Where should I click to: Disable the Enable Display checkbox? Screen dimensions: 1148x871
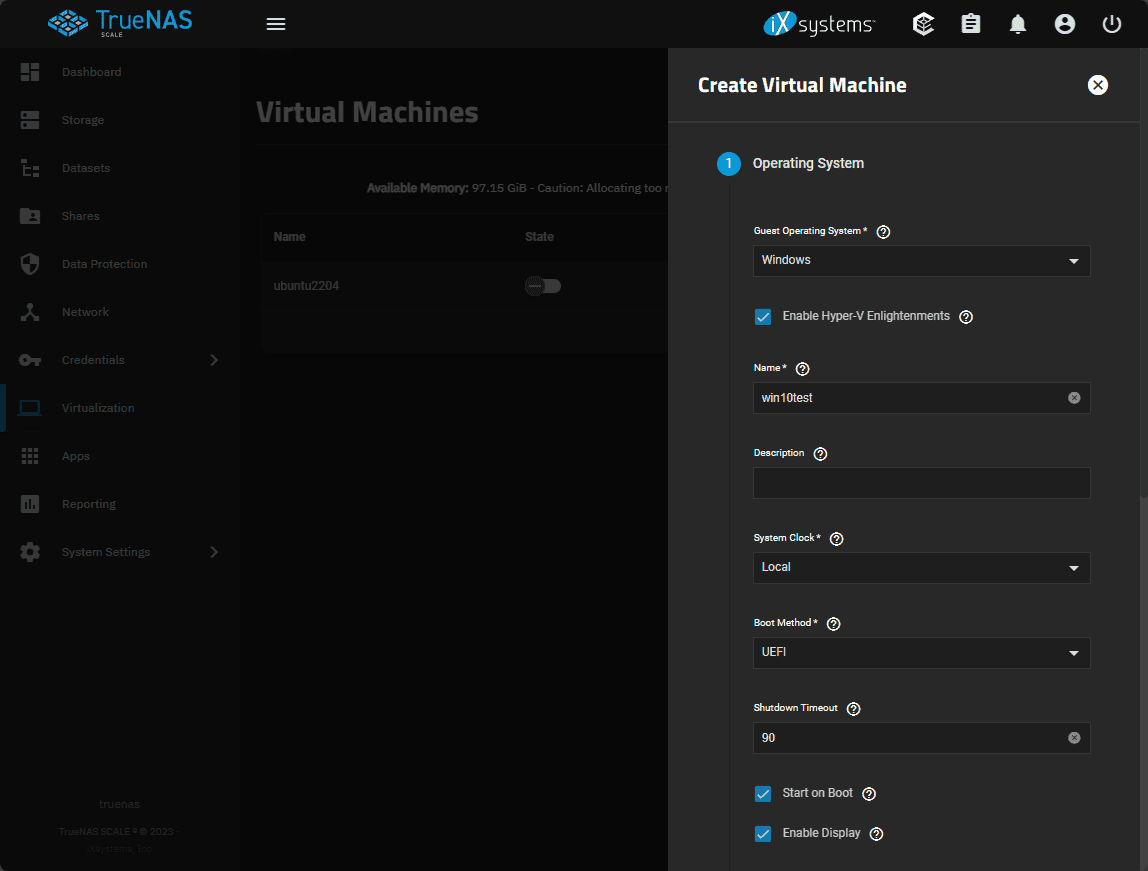pyautogui.click(x=763, y=834)
